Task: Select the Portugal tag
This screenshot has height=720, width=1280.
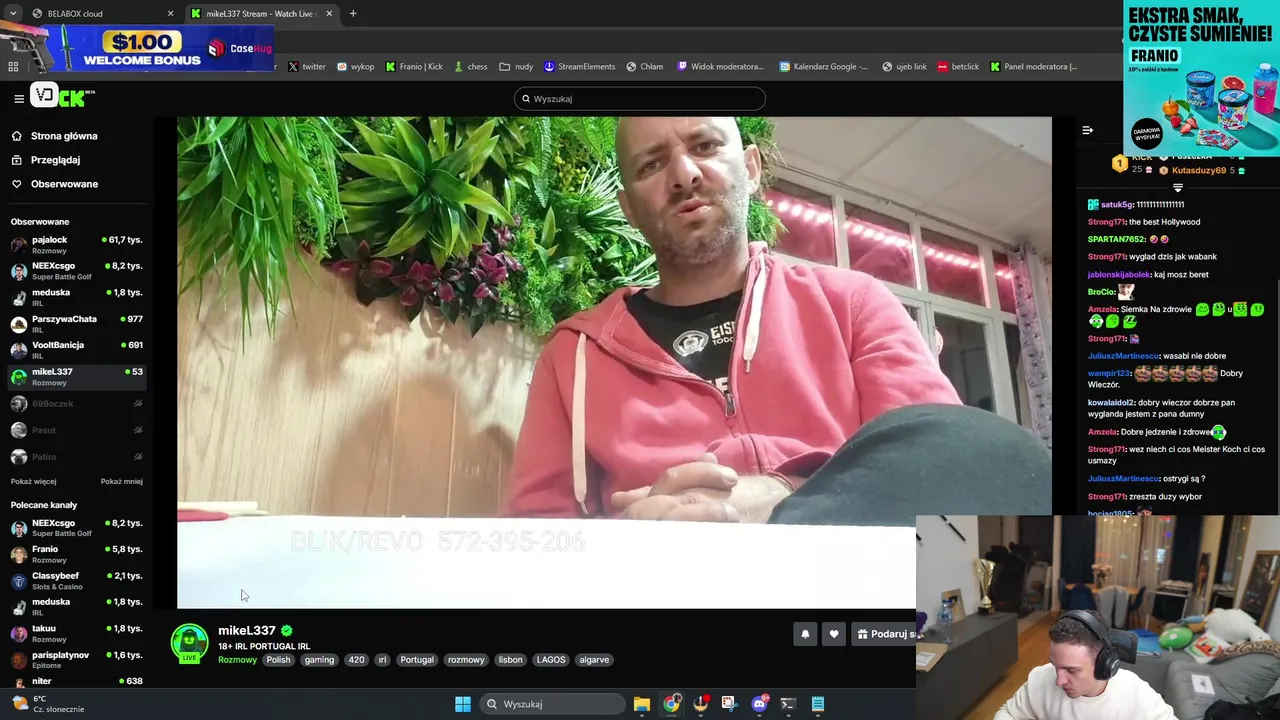Action: pos(417,660)
